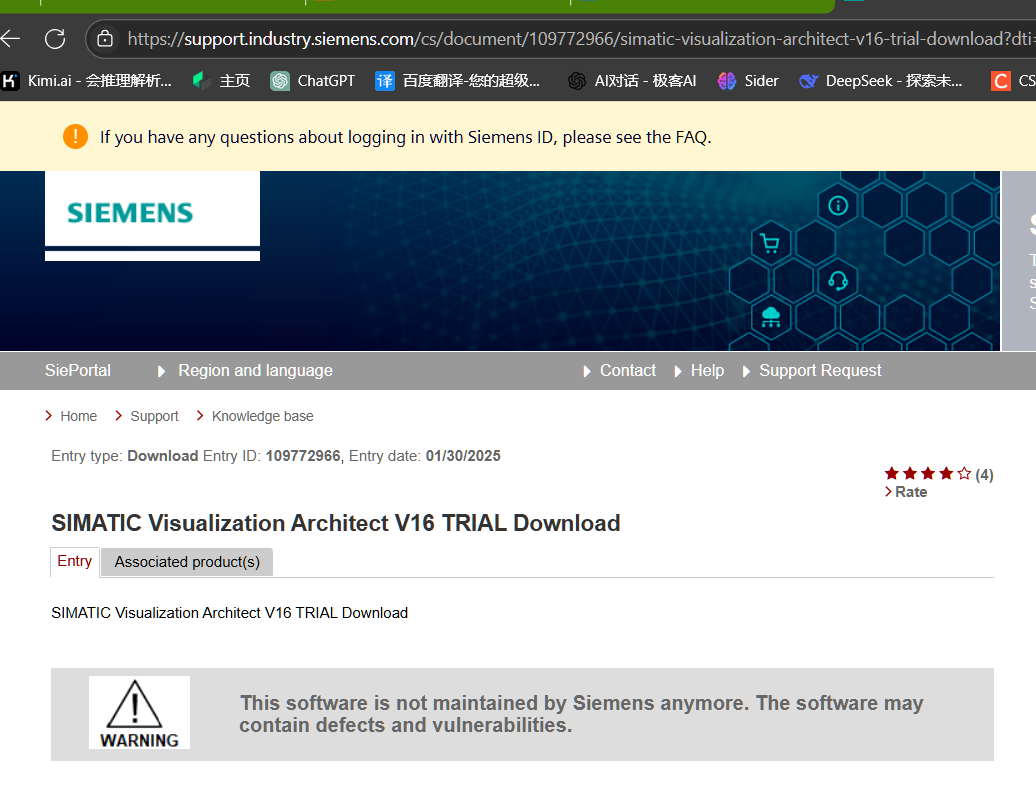This screenshot has height=799, width=1036.
Task: Open the Help menu item
Action: (x=700, y=371)
